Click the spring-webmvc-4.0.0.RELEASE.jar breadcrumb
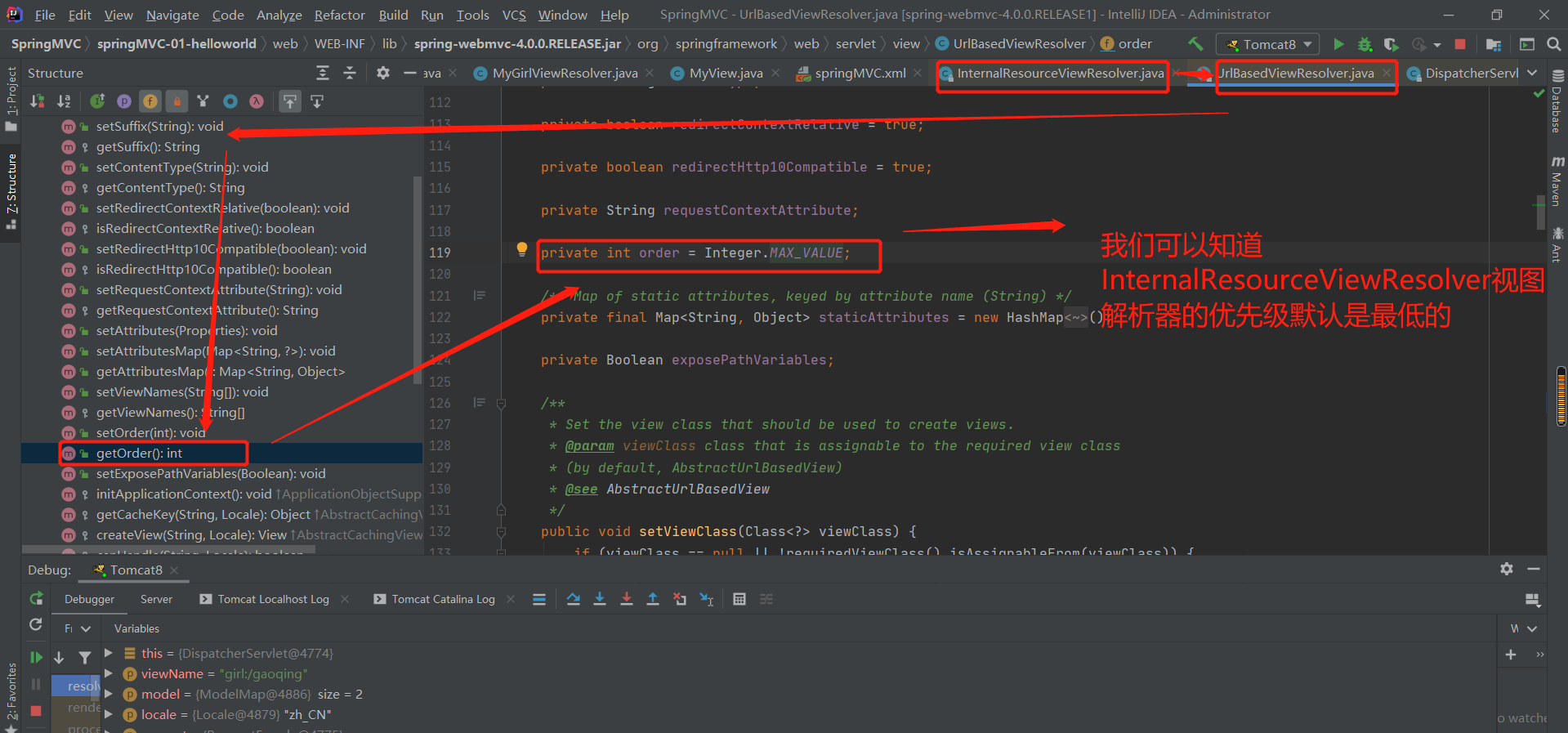 click(x=517, y=44)
